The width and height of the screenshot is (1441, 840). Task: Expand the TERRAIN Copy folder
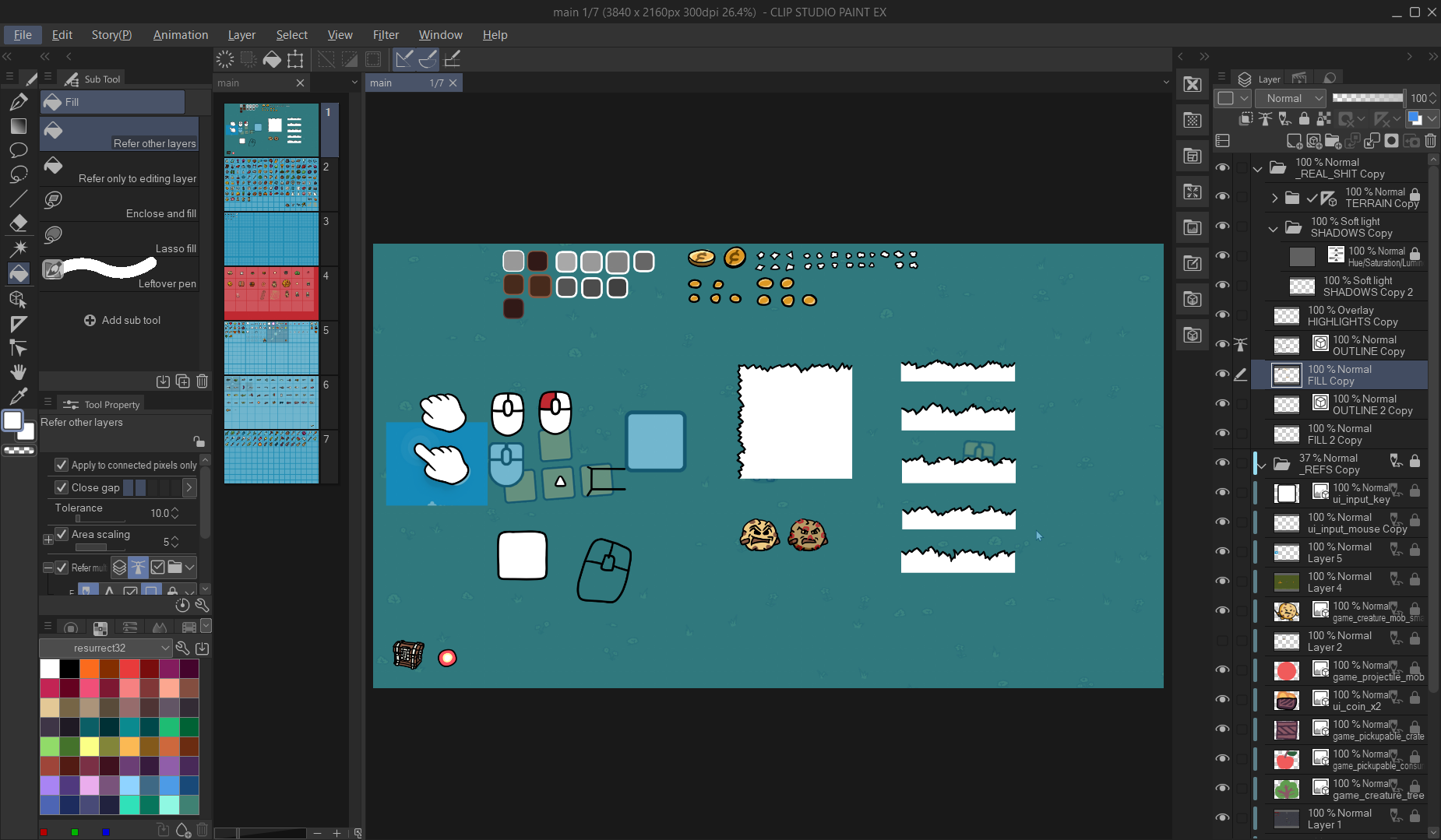click(1274, 198)
